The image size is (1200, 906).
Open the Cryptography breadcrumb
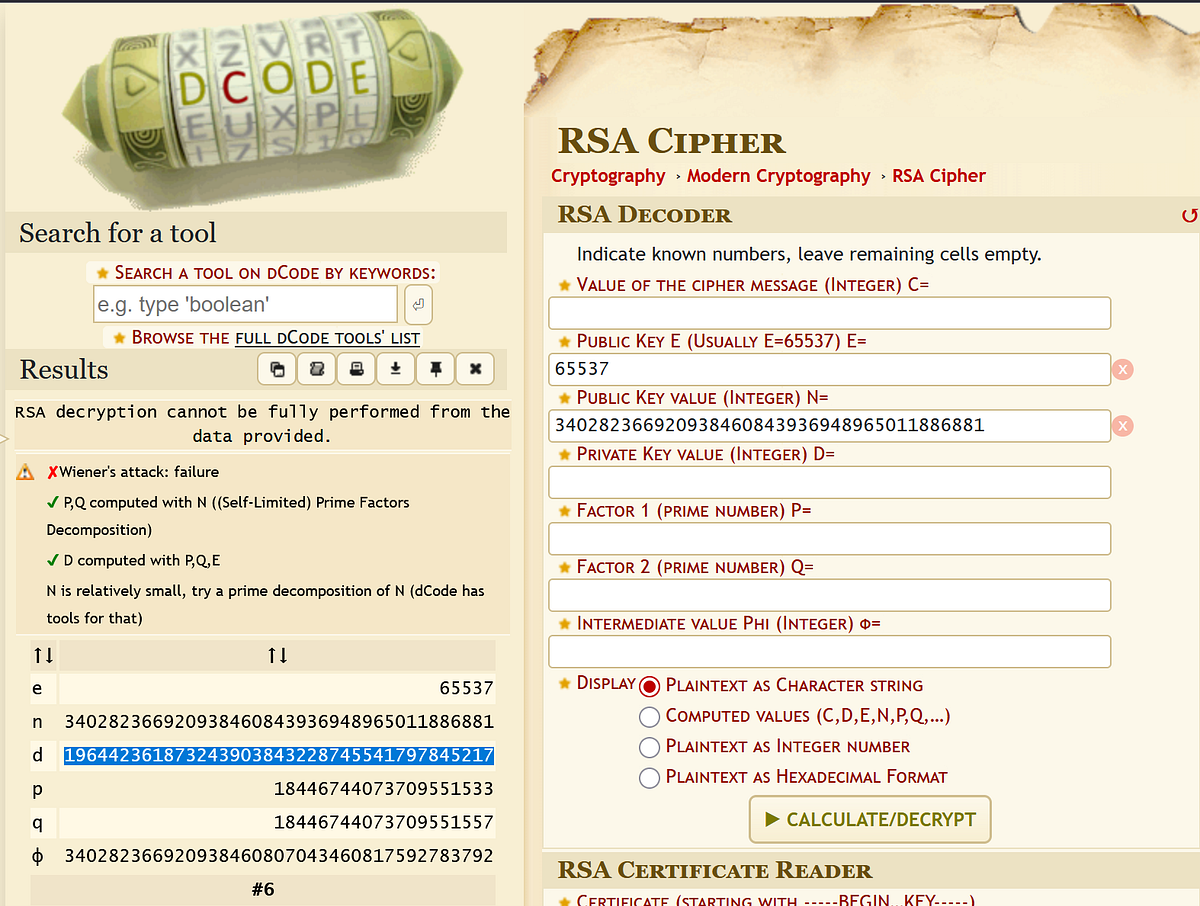pos(608,175)
